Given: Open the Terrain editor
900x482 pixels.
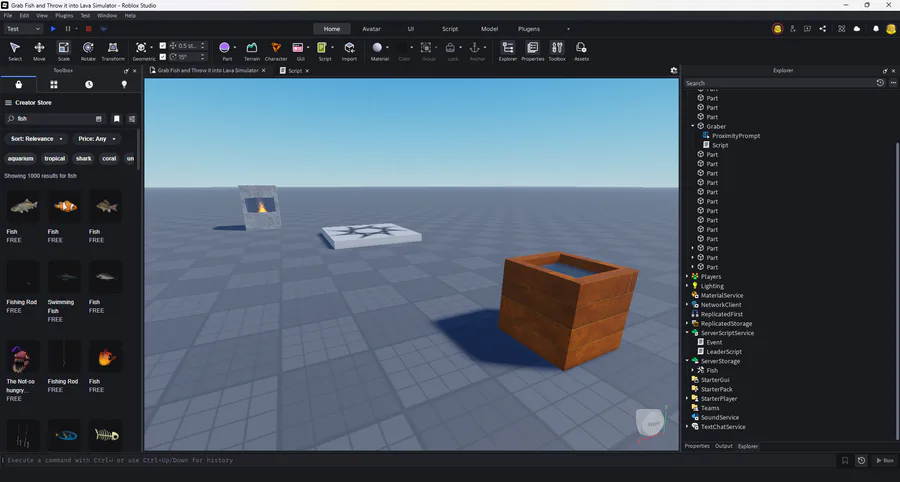Looking at the screenshot, I should click(x=251, y=50).
